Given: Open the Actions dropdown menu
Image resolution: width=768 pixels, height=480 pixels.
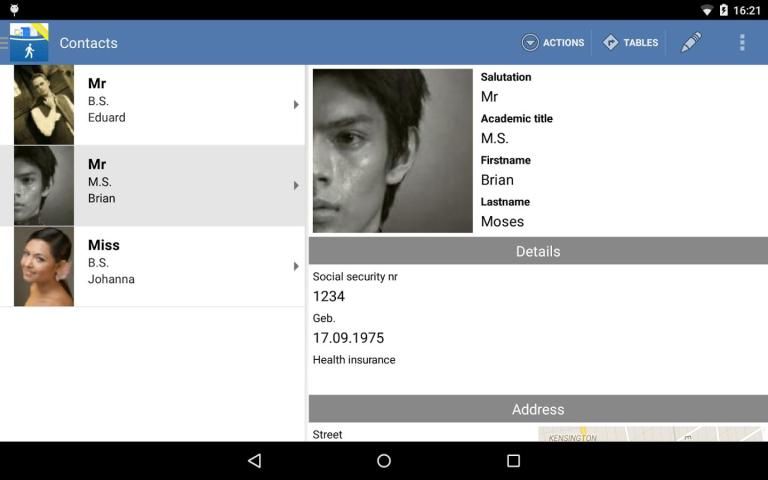Looking at the screenshot, I should click(553, 43).
